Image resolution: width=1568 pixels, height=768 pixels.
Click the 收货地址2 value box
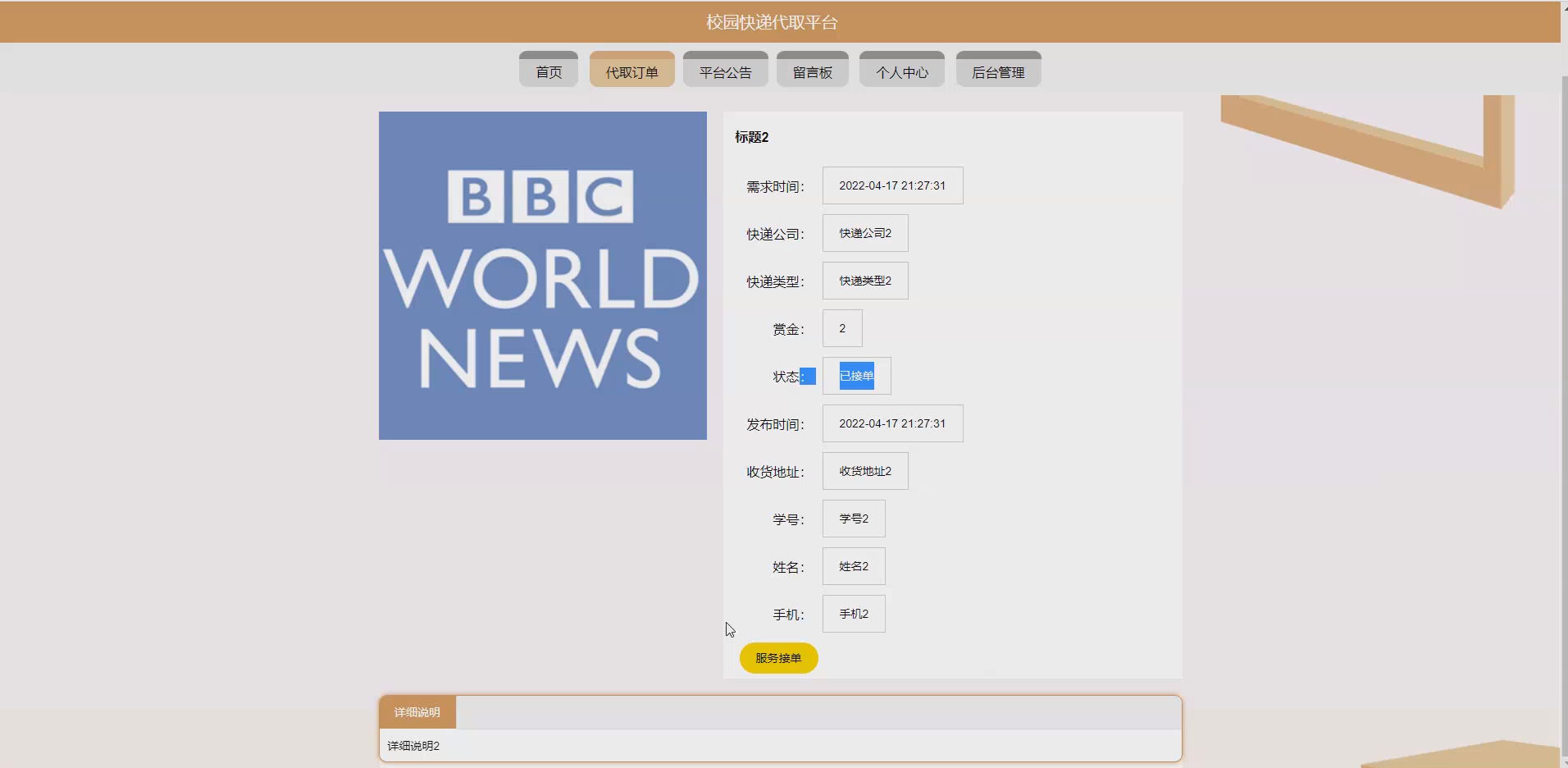point(865,471)
